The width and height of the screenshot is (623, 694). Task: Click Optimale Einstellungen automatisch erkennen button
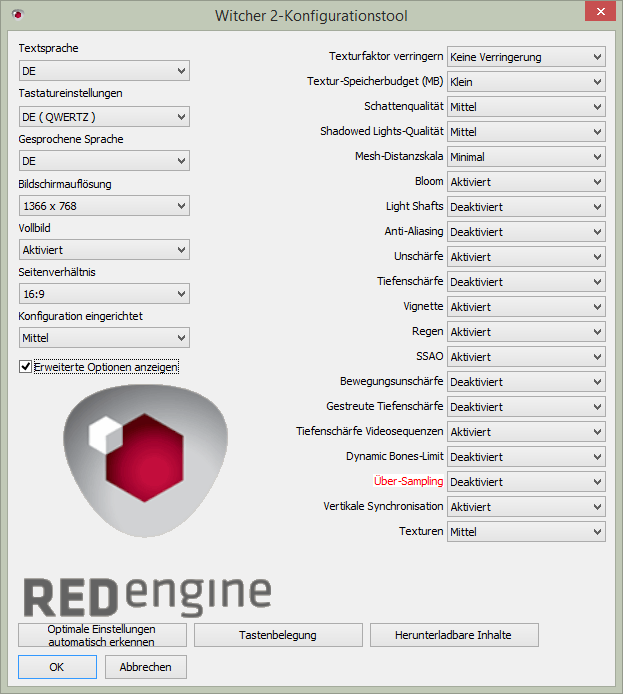[x=102, y=635]
